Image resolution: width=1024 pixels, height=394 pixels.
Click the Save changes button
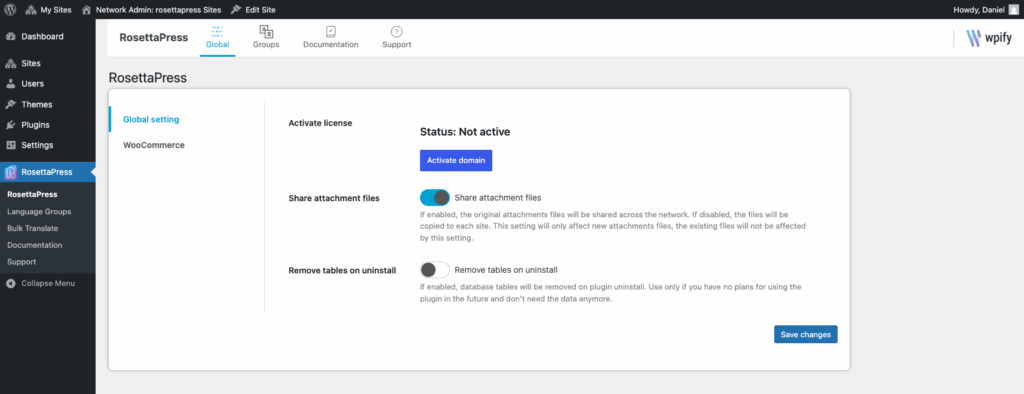point(806,335)
